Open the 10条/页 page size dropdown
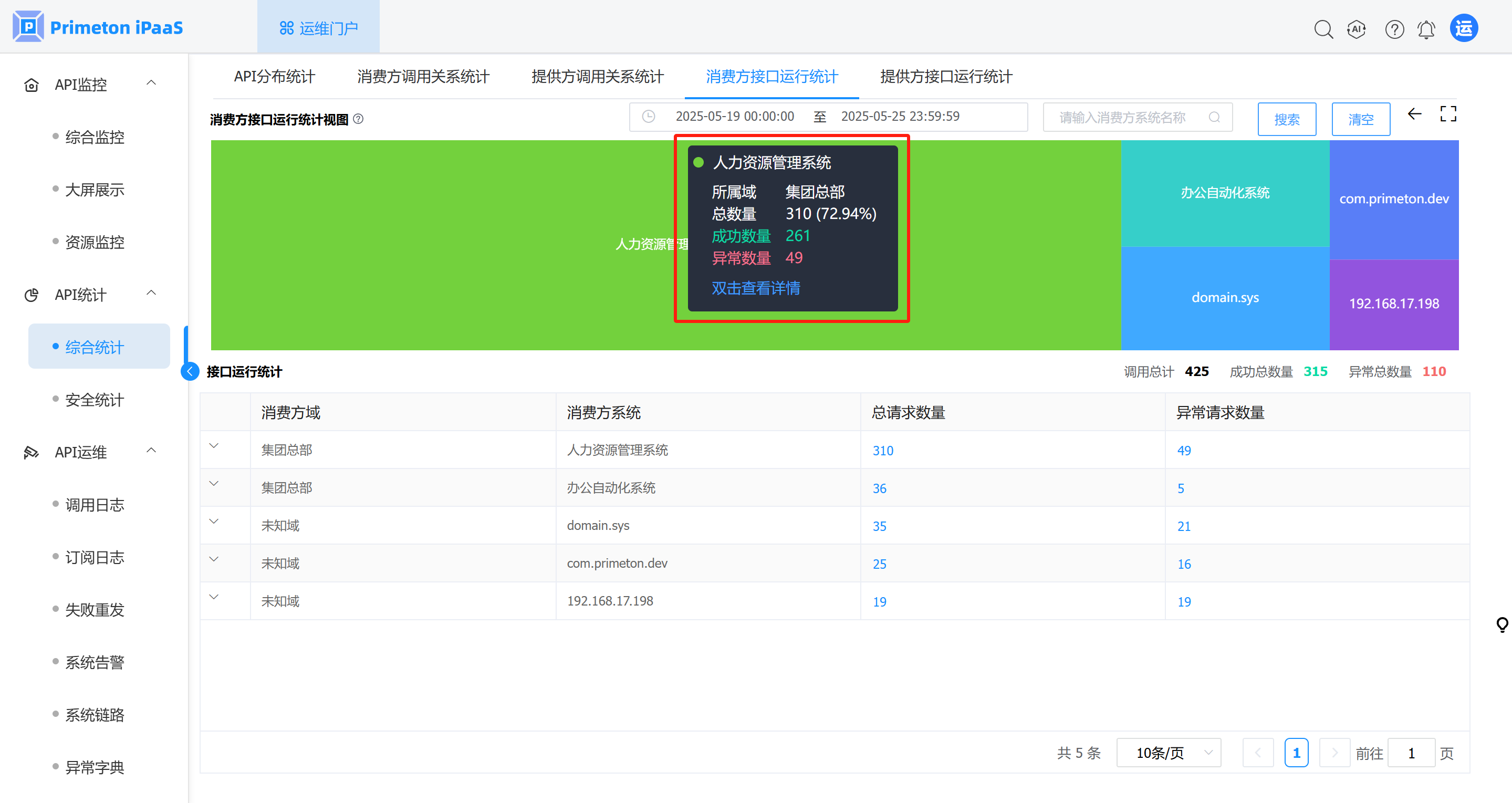 1169,753
